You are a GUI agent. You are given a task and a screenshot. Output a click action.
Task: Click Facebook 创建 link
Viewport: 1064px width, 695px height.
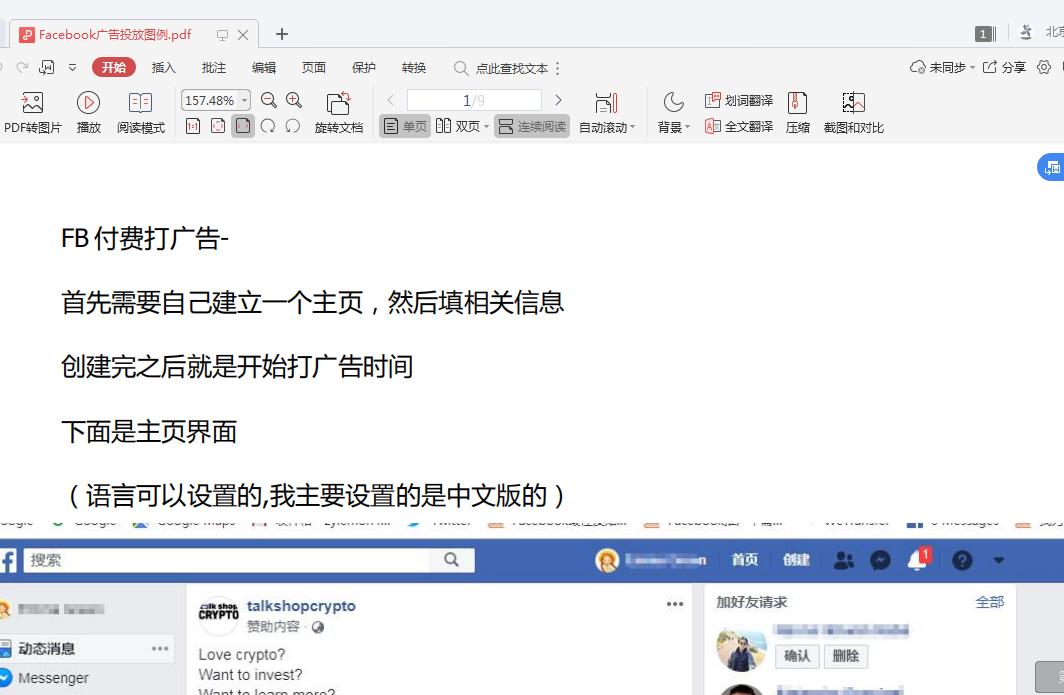tap(796, 560)
